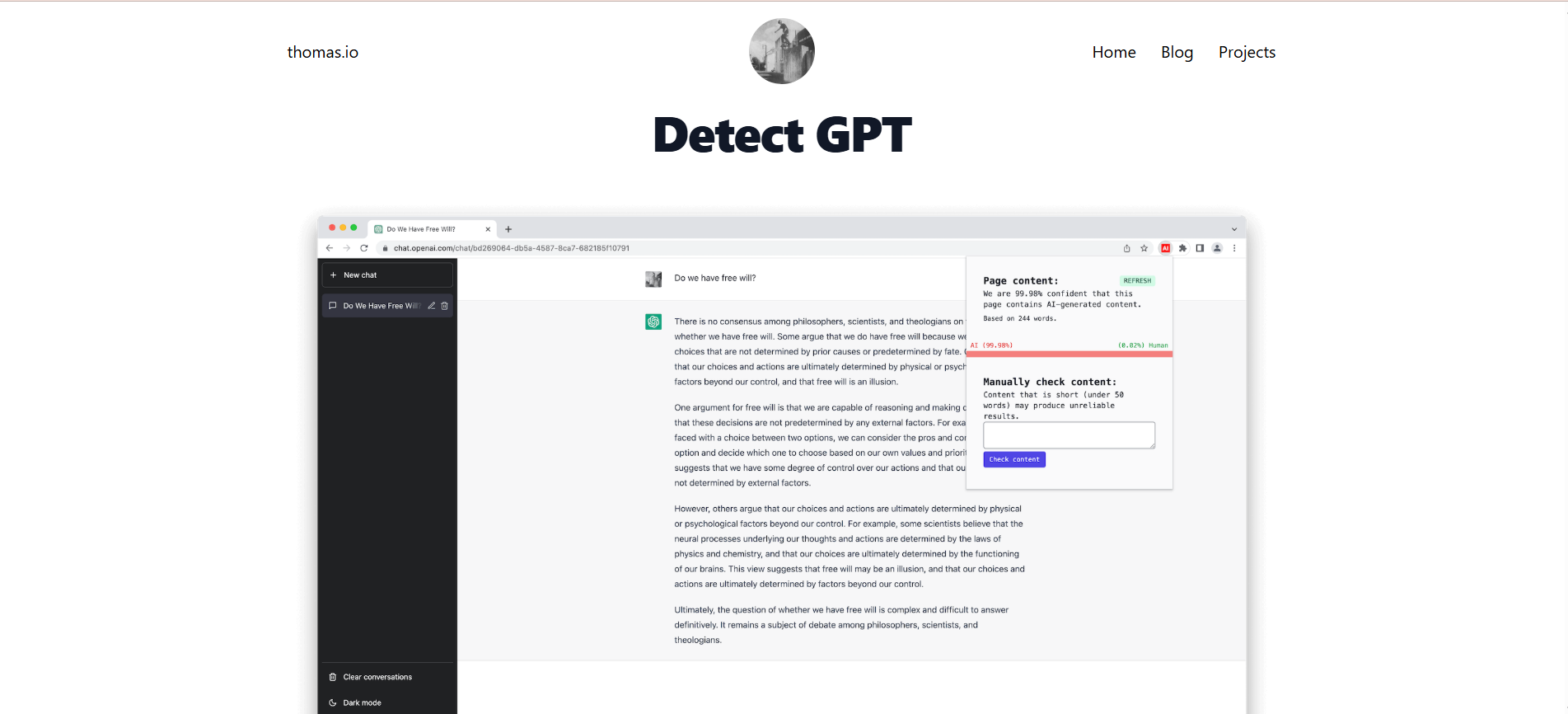This screenshot has height=714, width=1568.
Task: Click the paragraph starting 'However, others argue'
Action: (850, 546)
